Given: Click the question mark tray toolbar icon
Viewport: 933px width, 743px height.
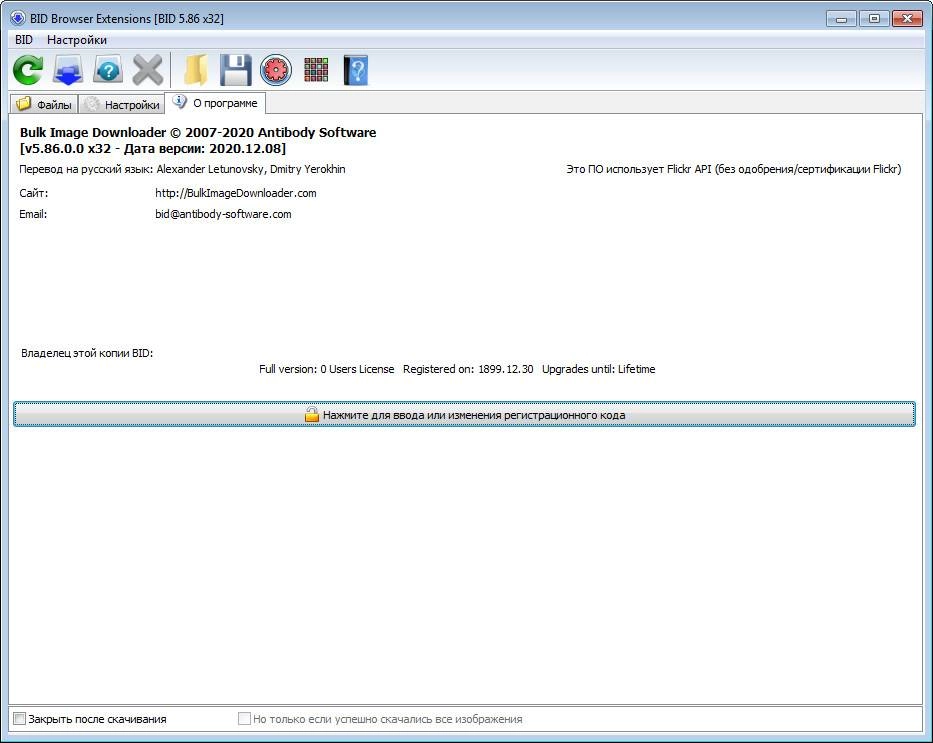Looking at the screenshot, I should pyautogui.click(x=108, y=70).
